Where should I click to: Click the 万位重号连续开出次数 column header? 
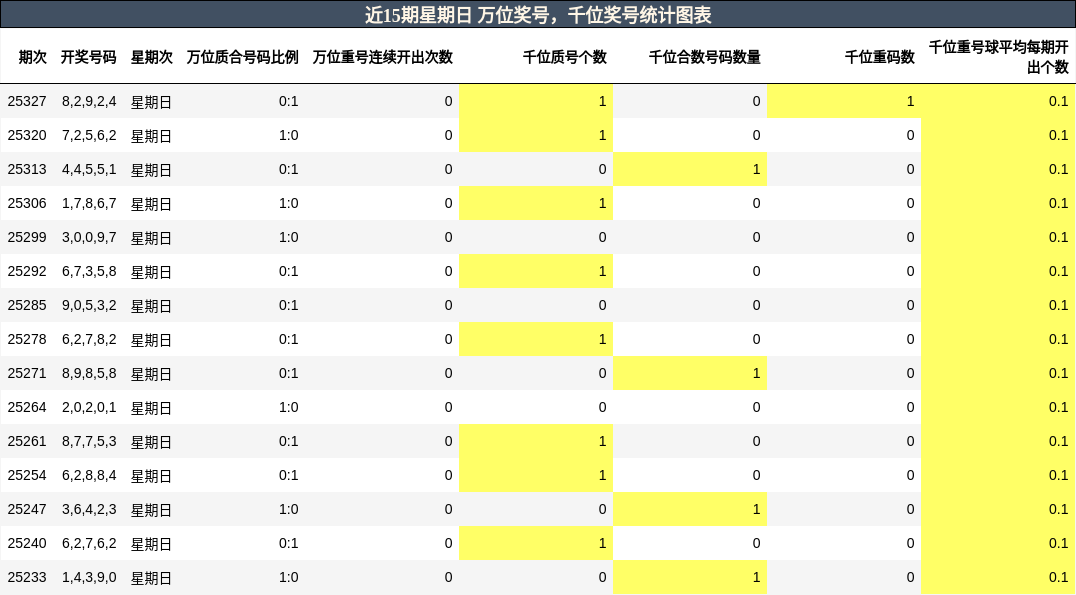pyautogui.click(x=382, y=57)
